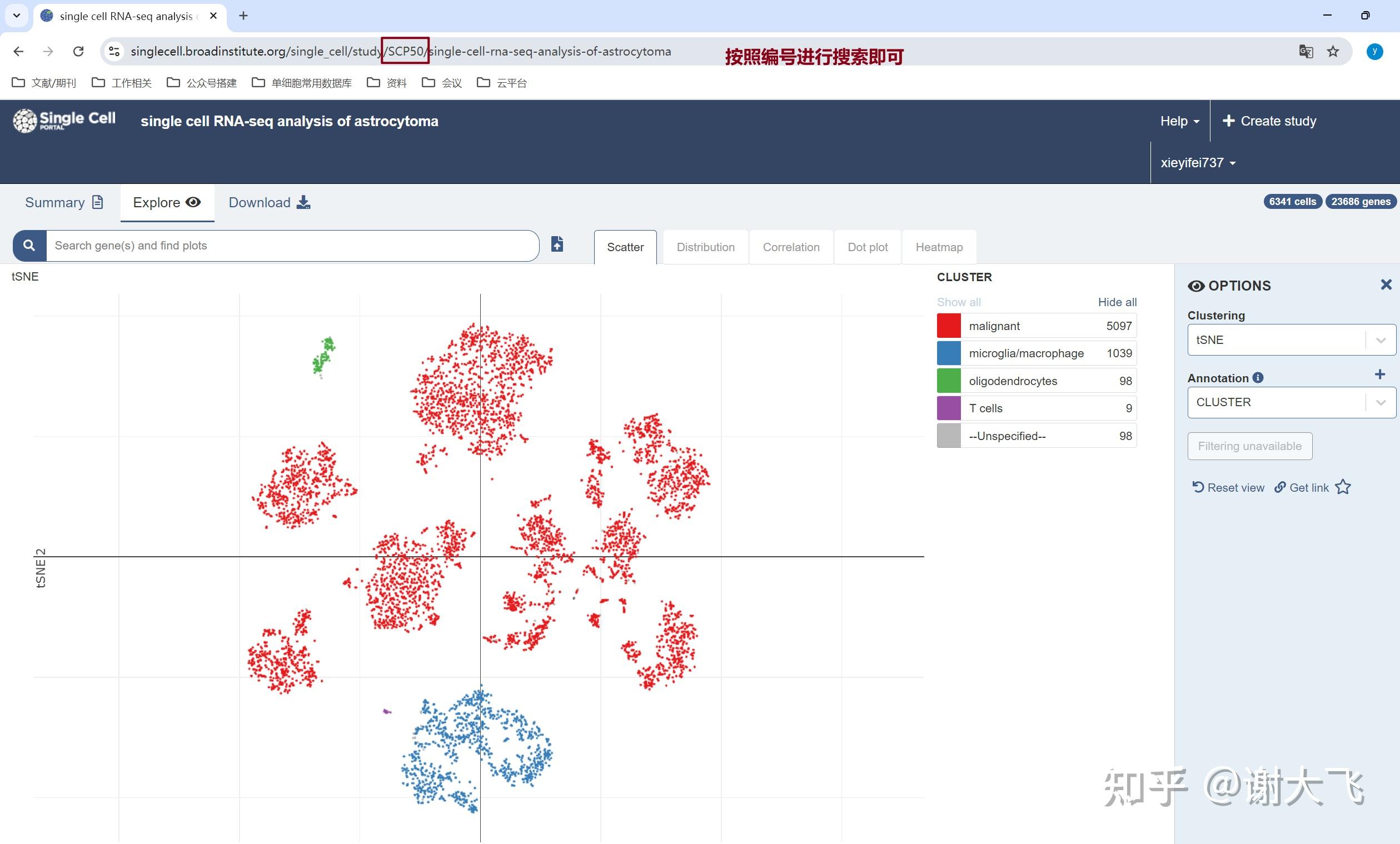
Task: Toggle the T cells legend entry
Action: [1037, 408]
